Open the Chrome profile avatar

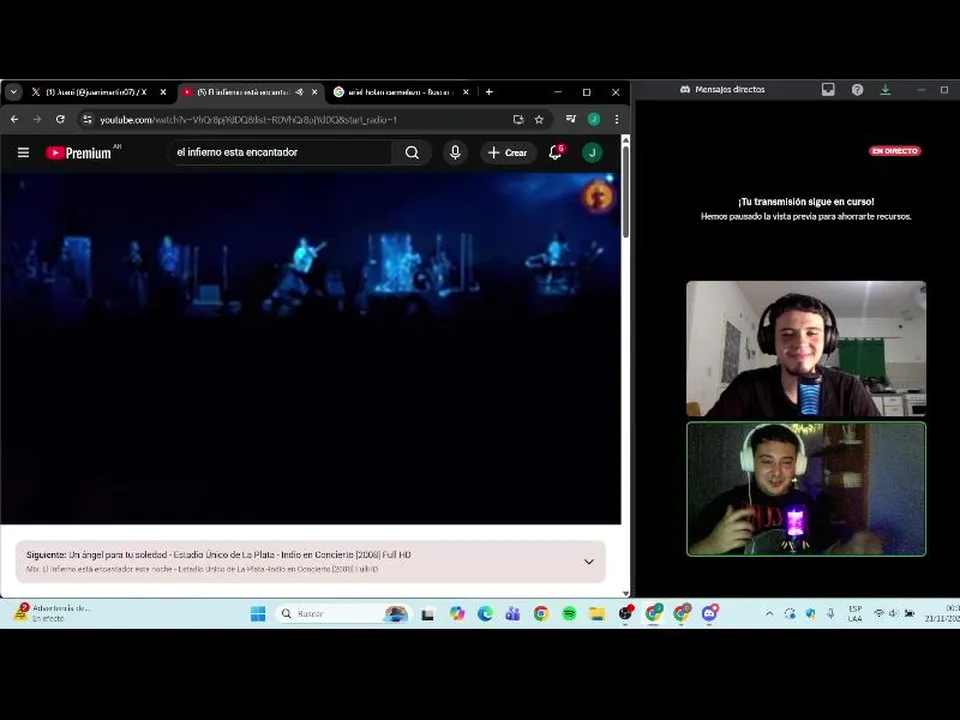pos(594,119)
